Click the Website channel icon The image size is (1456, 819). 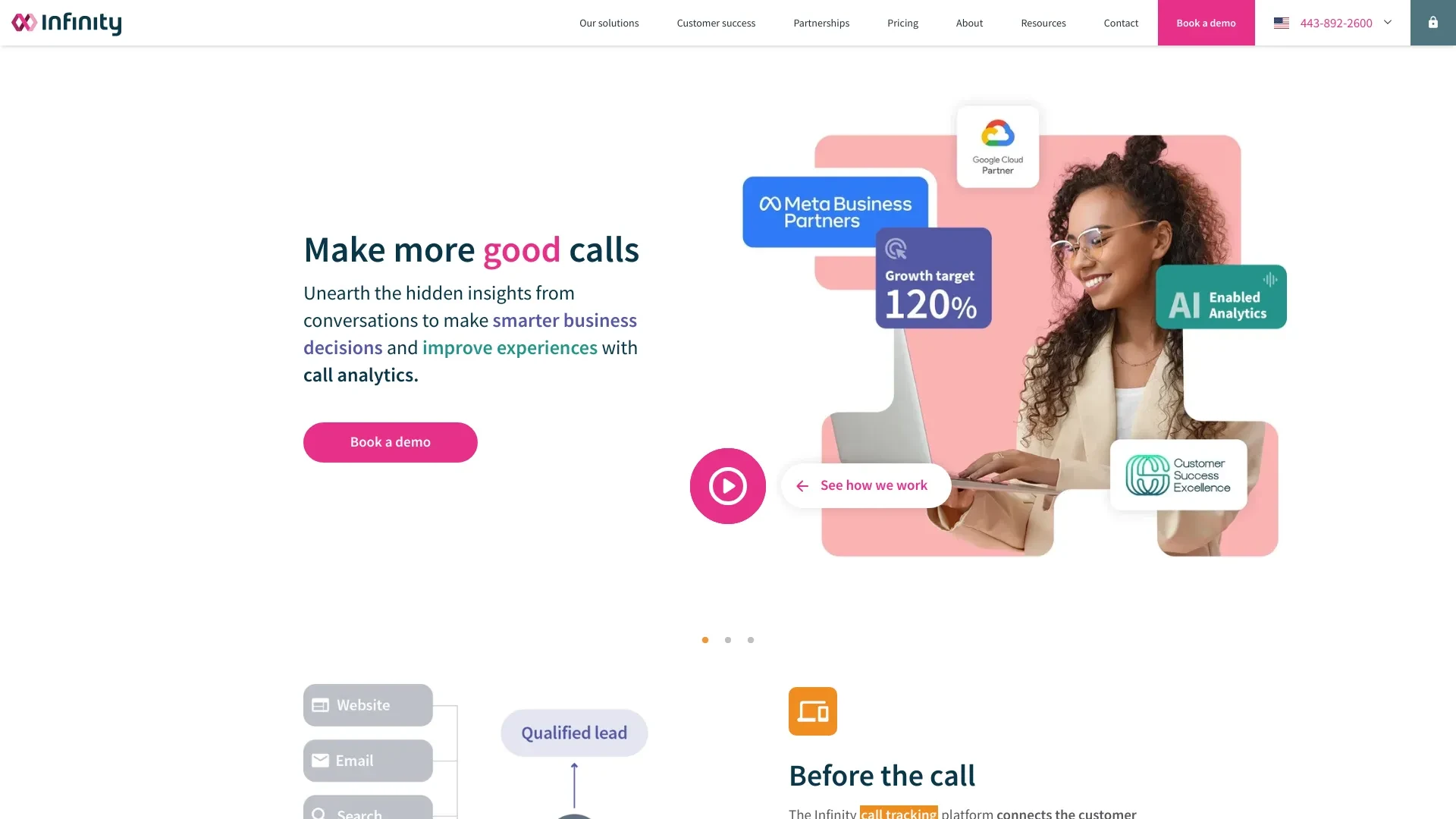coord(319,705)
